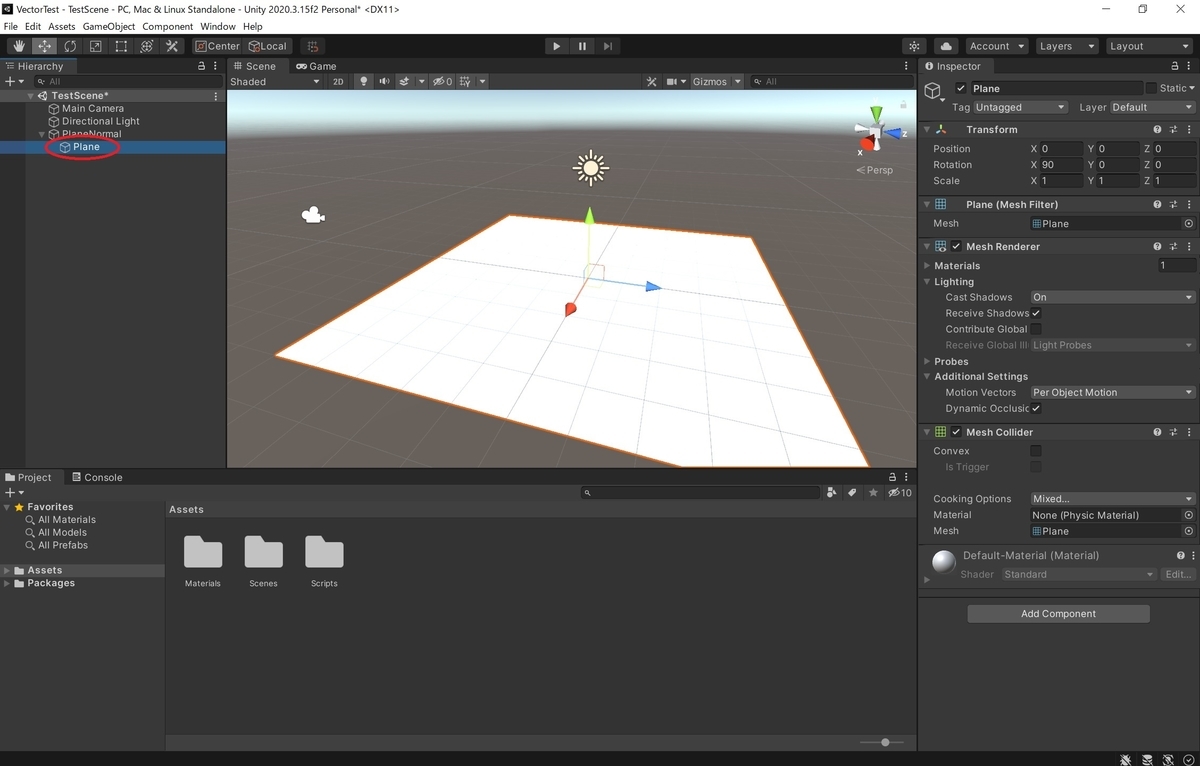Toggle scene lighting bulb icon

(x=364, y=82)
